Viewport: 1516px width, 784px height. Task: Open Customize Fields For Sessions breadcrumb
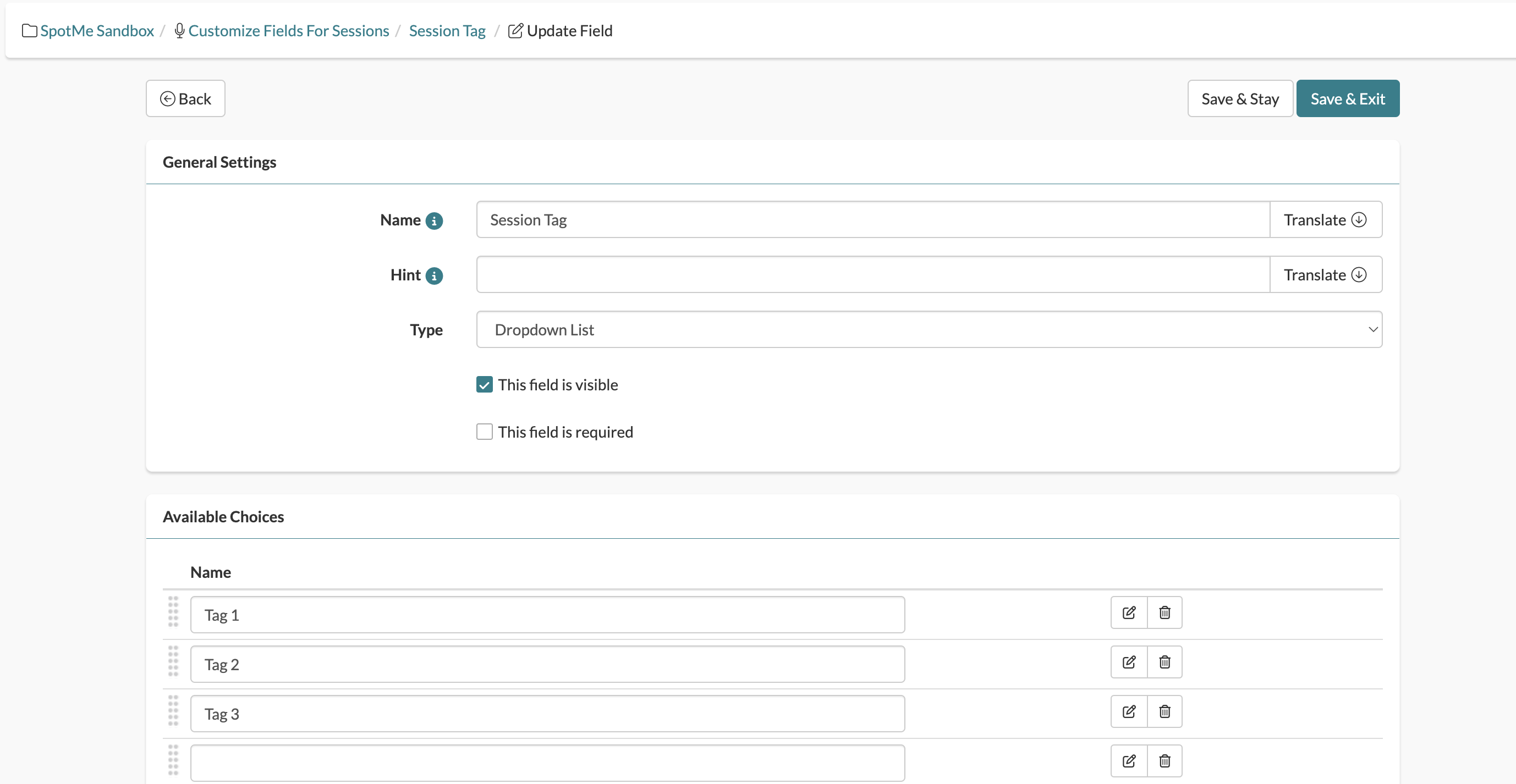[x=289, y=31]
